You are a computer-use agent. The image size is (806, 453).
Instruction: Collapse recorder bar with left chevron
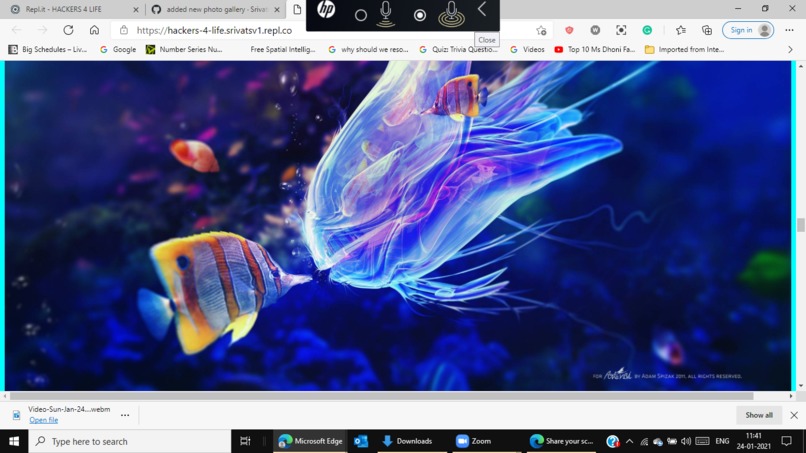pos(482,9)
